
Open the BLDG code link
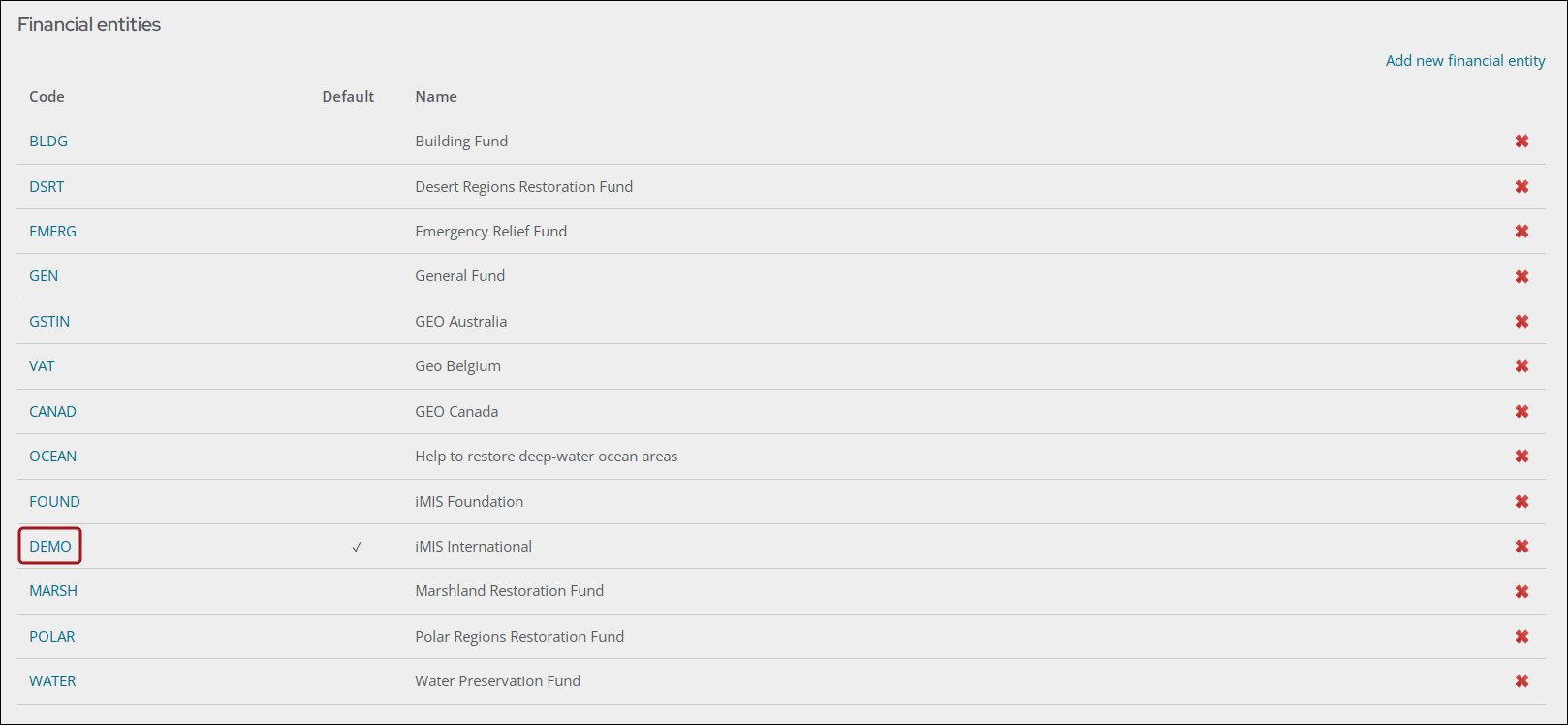(x=48, y=141)
